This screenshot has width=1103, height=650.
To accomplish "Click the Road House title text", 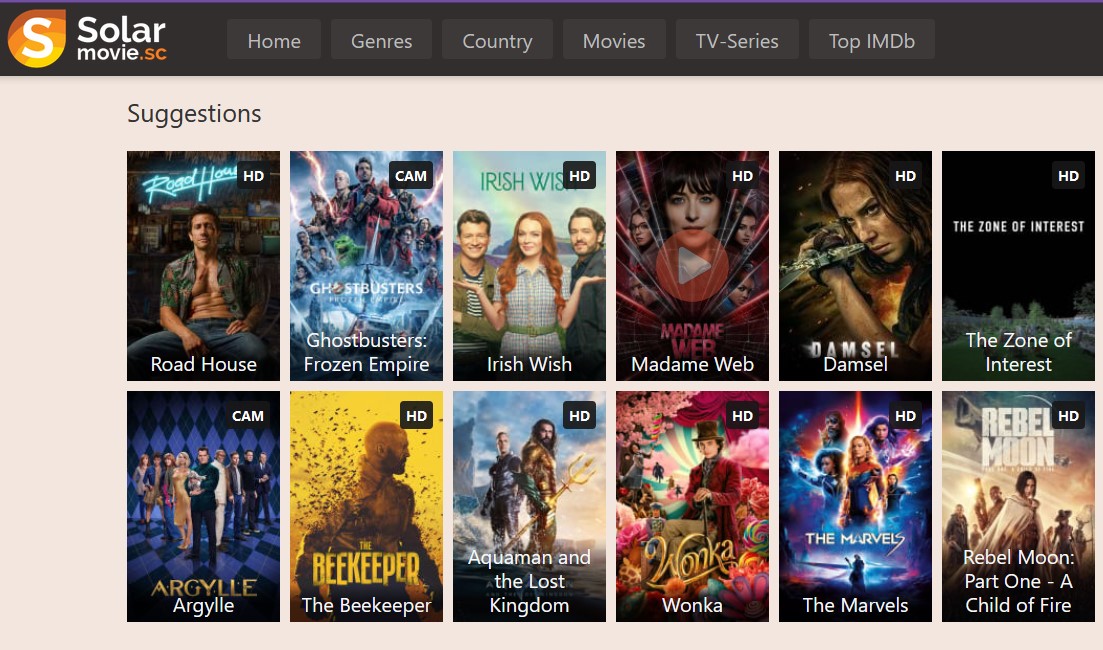I will pyautogui.click(x=203, y=364).
